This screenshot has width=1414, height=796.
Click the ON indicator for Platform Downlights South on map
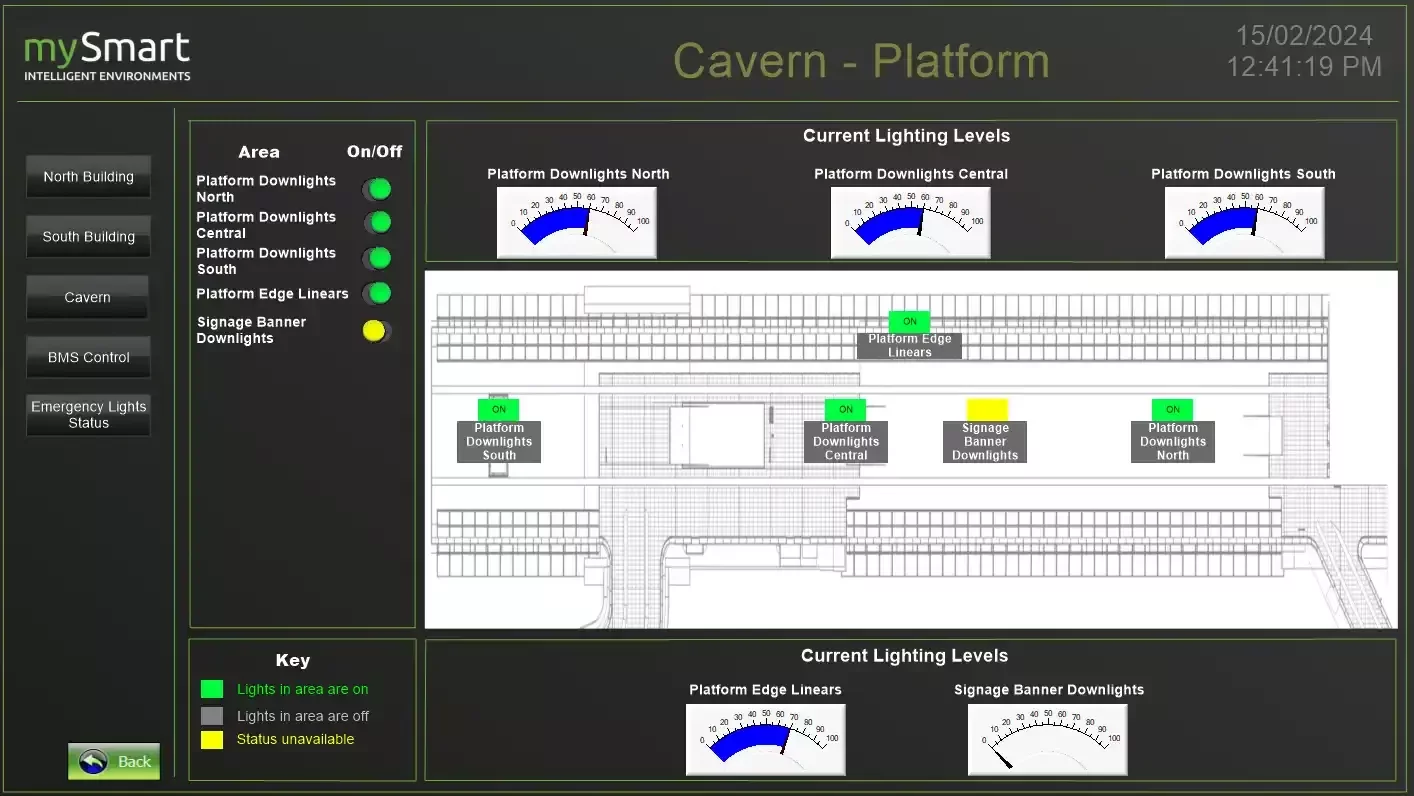tap(499, 409)
